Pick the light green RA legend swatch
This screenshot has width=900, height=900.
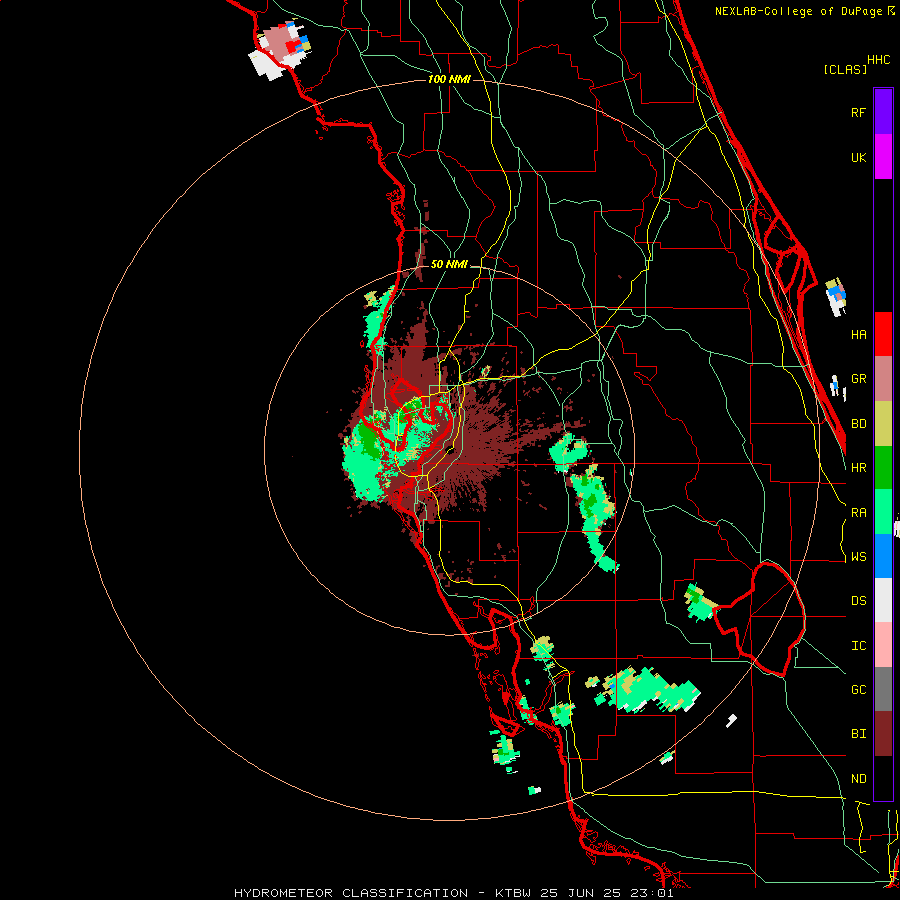(883, 512)
